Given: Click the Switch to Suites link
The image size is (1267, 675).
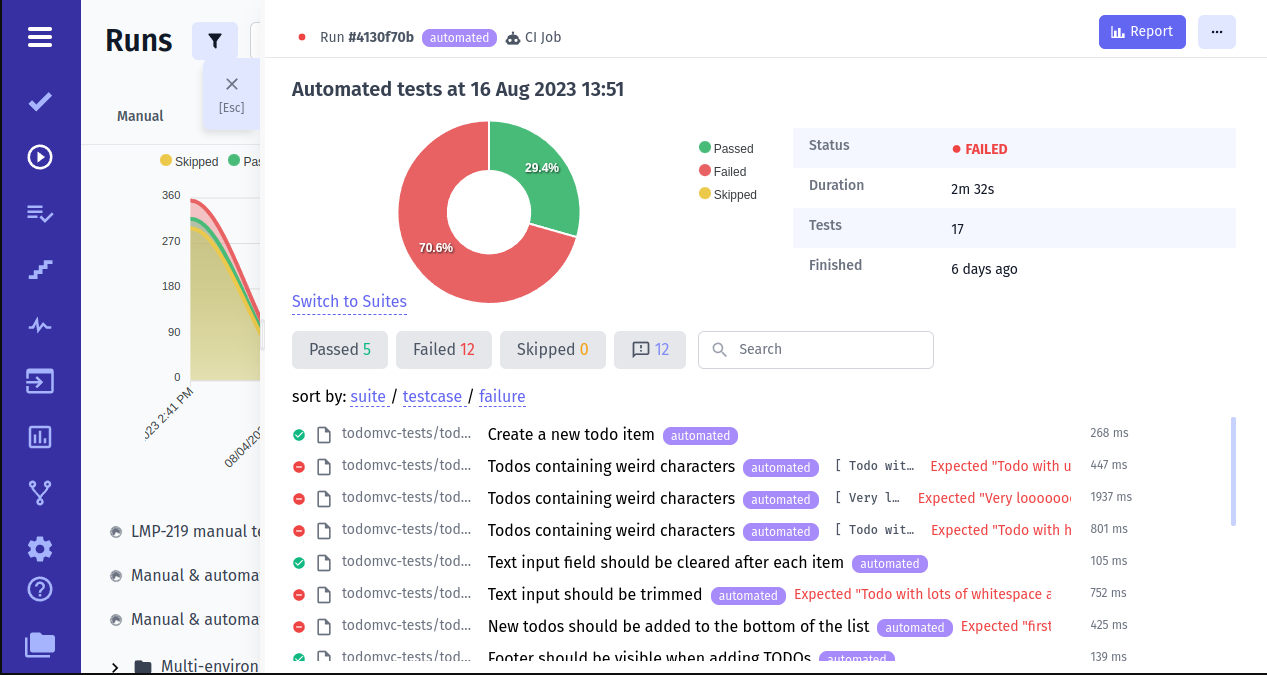Looking at the screenshot, I should coord(348,301).
